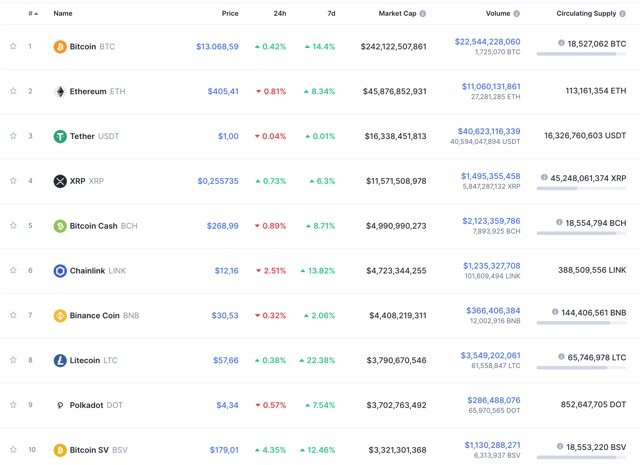This screenshot has height=465, width=640.
Task: Sort table by 7d change header
Action: (331, 13)
